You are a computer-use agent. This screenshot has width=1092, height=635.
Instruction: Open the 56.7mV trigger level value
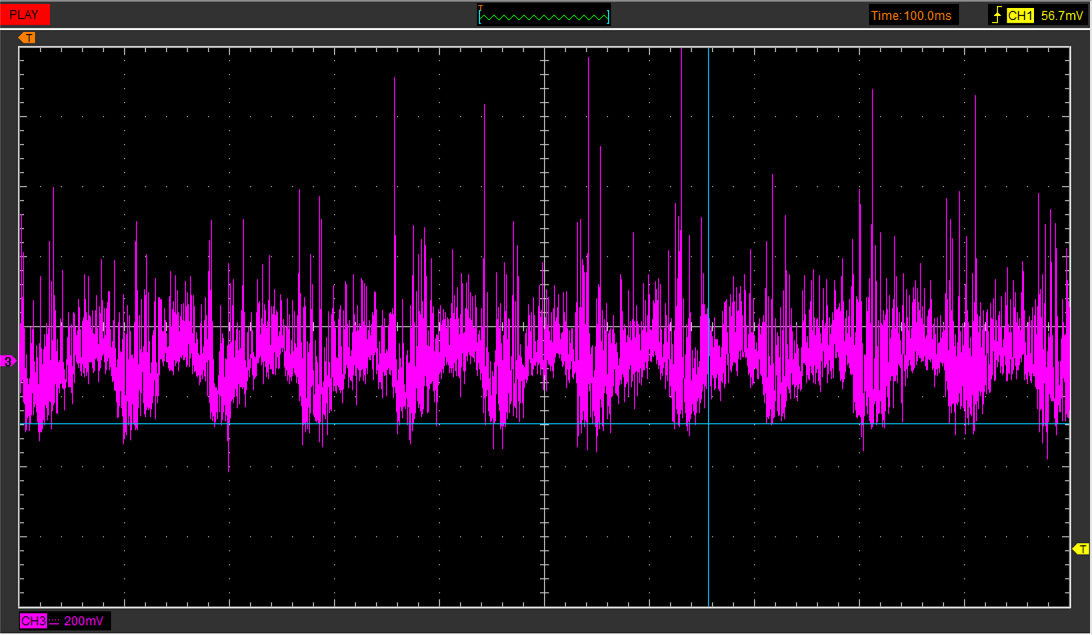[x=1062, y=15]
